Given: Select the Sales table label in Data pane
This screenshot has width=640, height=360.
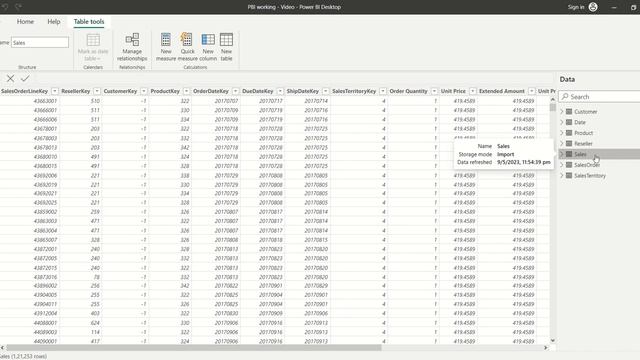Looking at the screenshot, I should [x=580, y=154].
